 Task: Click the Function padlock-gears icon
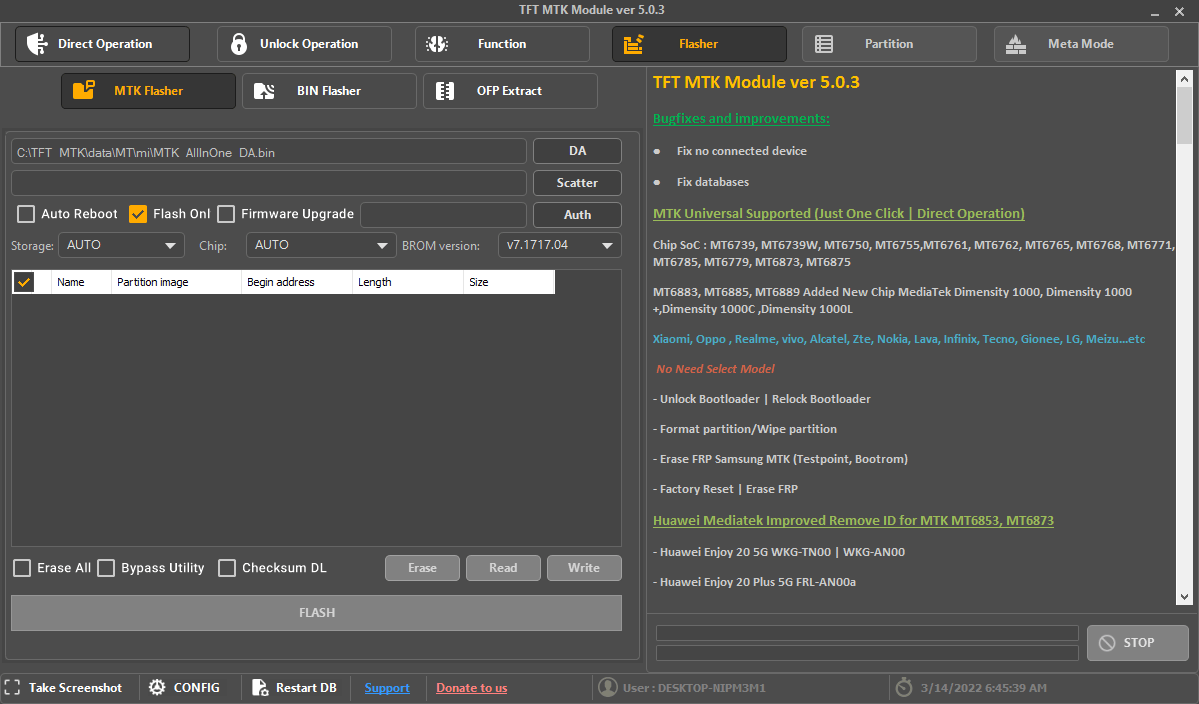(x=436, y=44)
